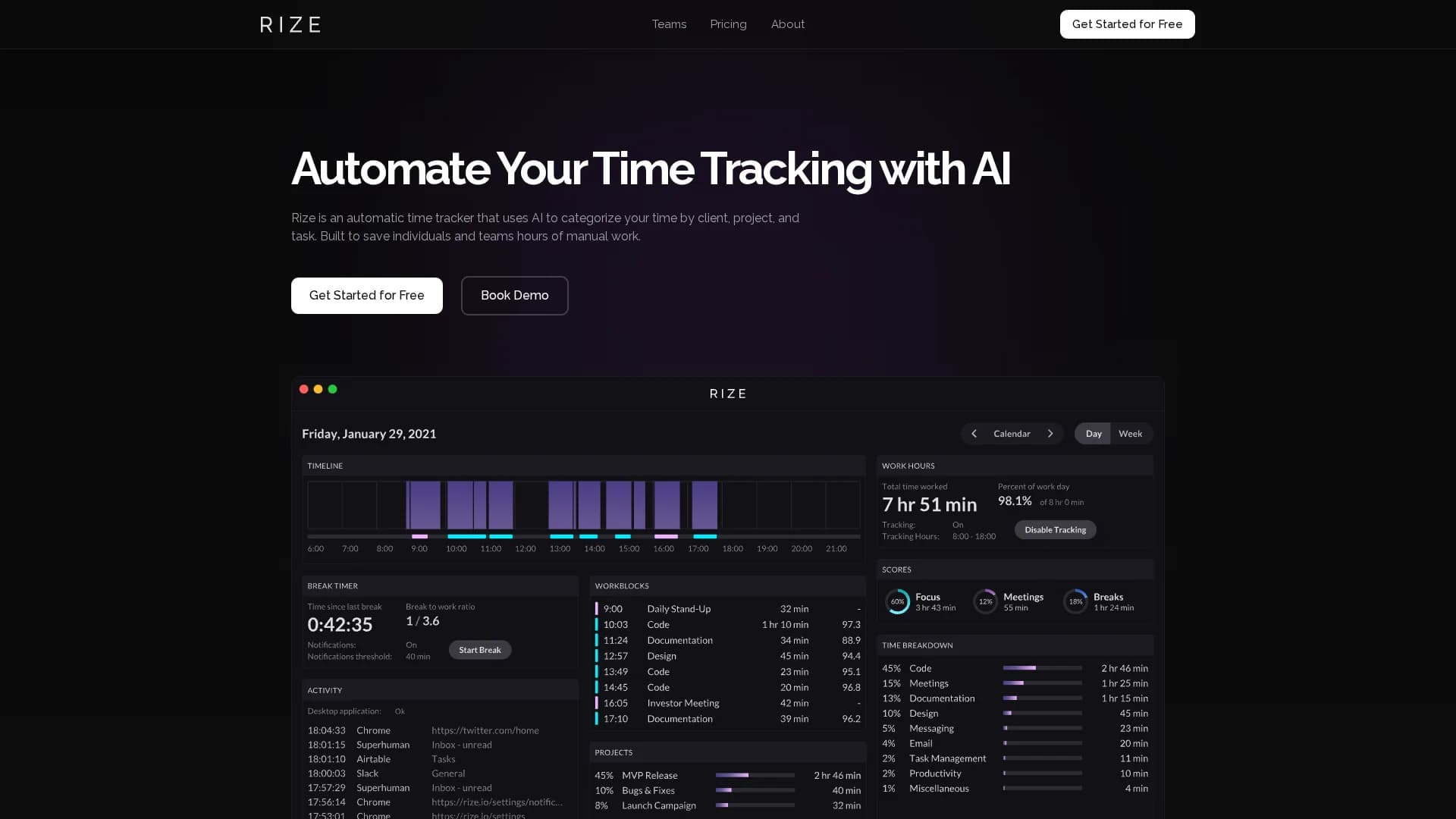Click the Focus score ring 60%

pos(897,601)
